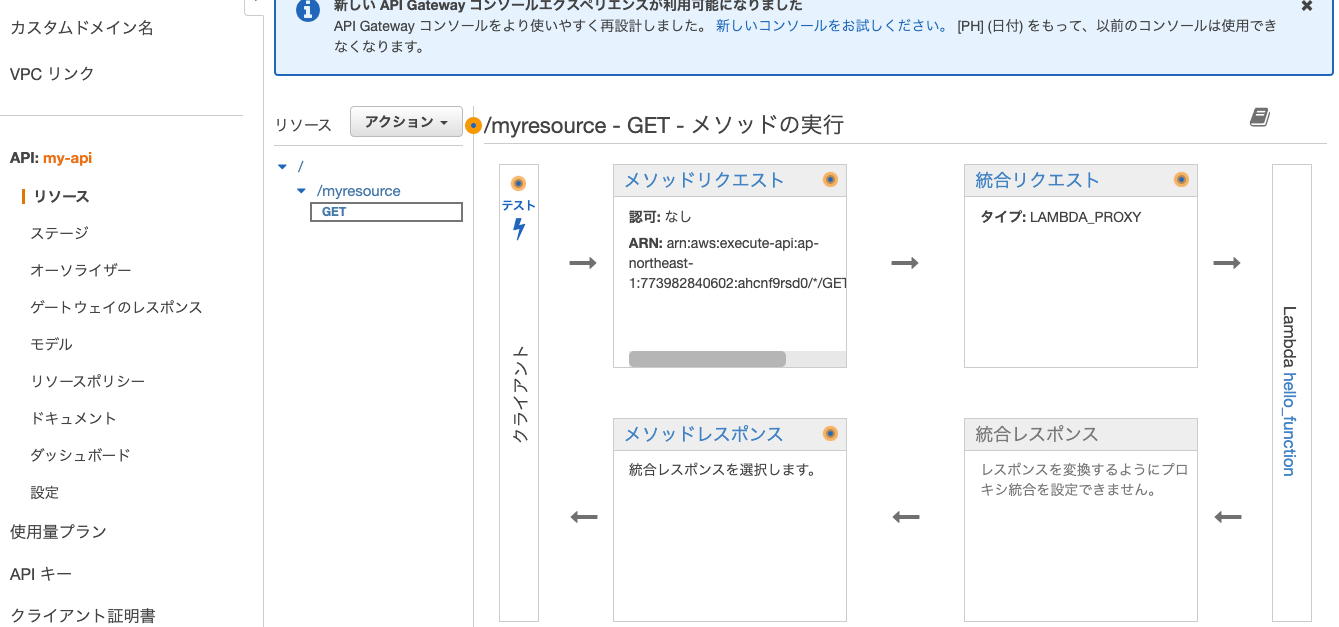Click the info icon in the banner

(309, 10)
